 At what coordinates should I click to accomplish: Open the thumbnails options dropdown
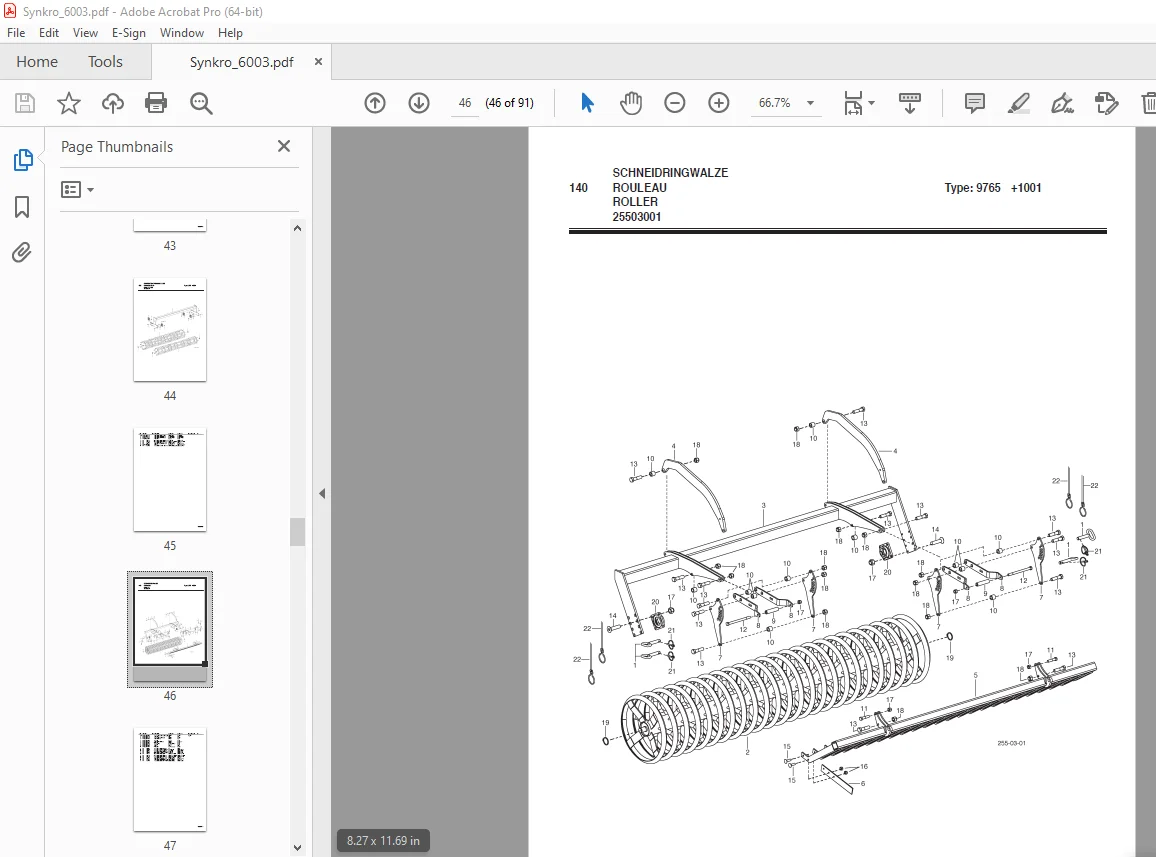click(x=77, y=190)
